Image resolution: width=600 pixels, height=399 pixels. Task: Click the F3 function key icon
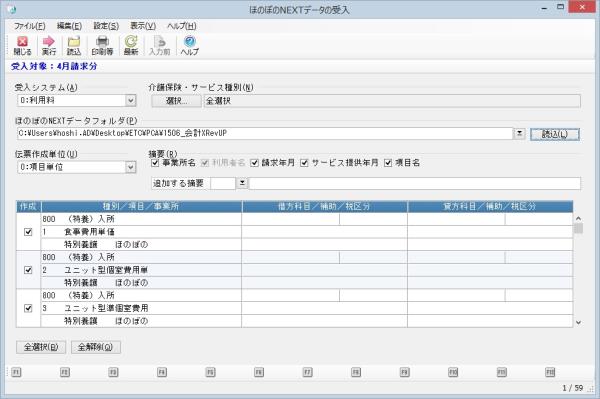tap(113, 372)
